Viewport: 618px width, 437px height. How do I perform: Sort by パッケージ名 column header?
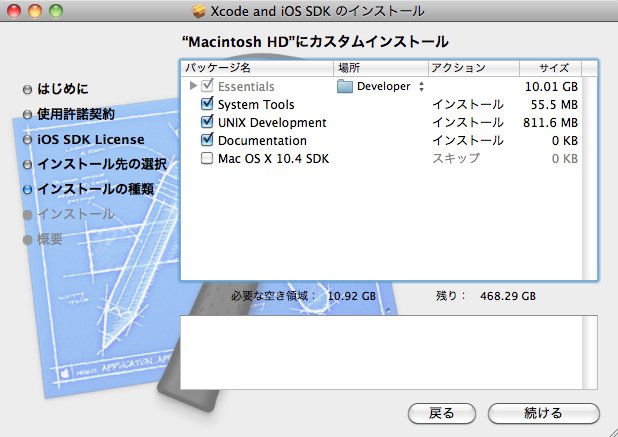coord(257,68)
